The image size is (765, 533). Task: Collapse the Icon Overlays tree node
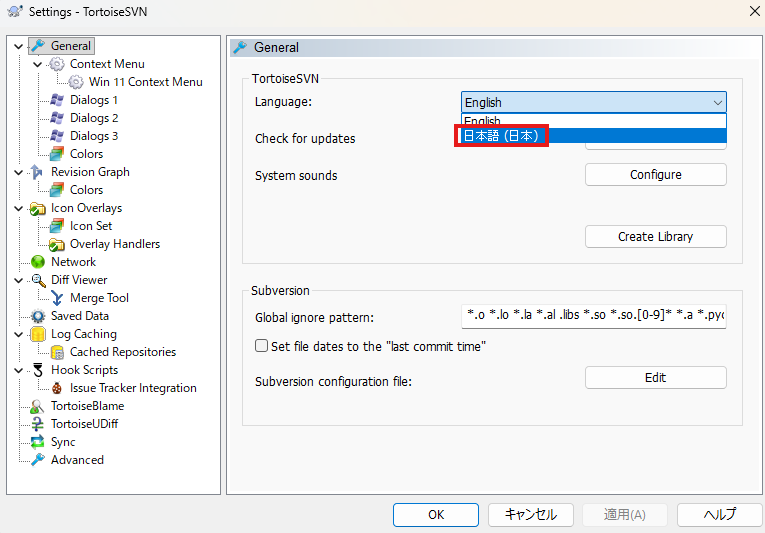pyautogui.click(x=19, y=208)
